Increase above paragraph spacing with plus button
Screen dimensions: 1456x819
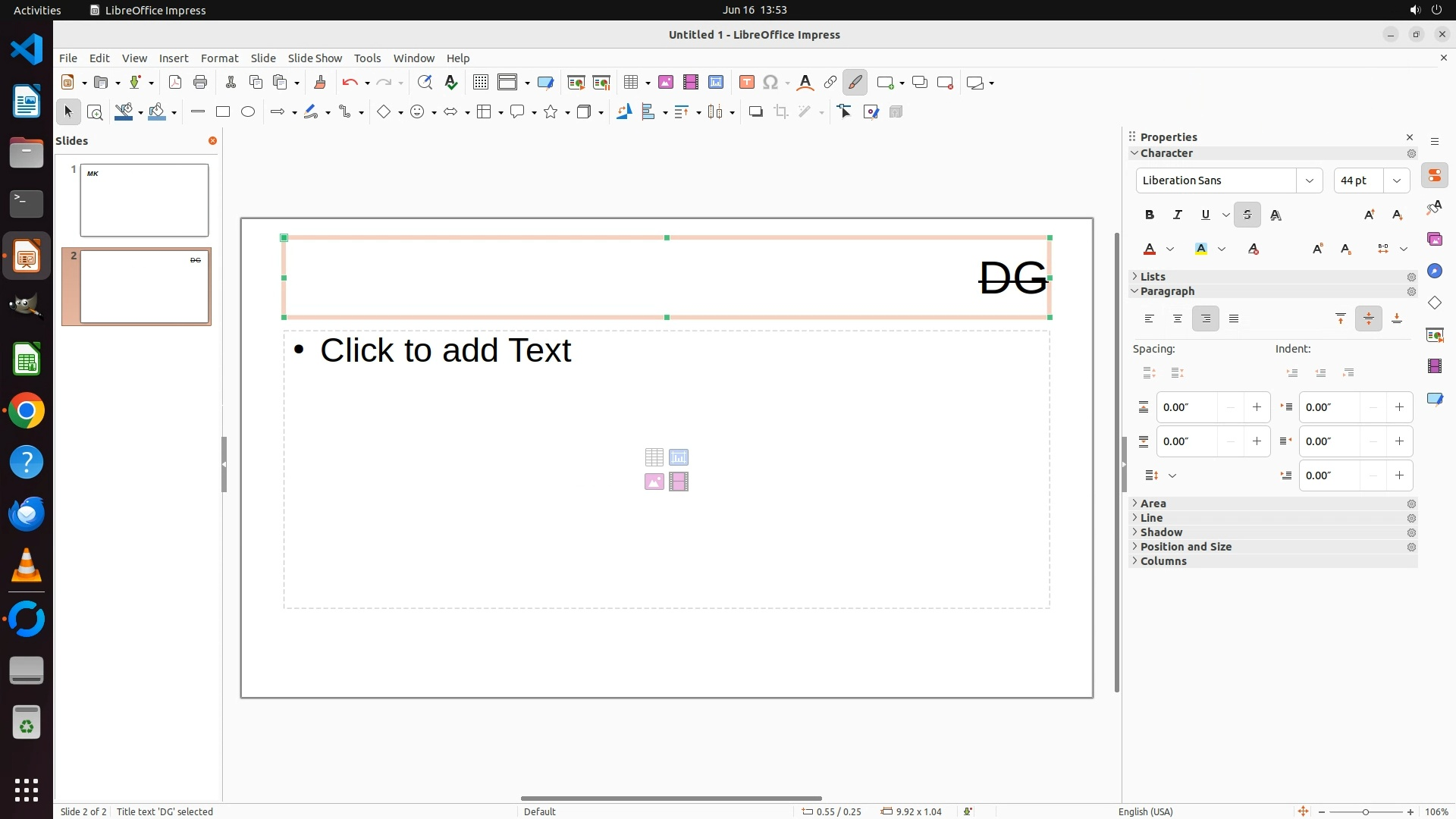pyautogui.click(x=1257, y=408)
